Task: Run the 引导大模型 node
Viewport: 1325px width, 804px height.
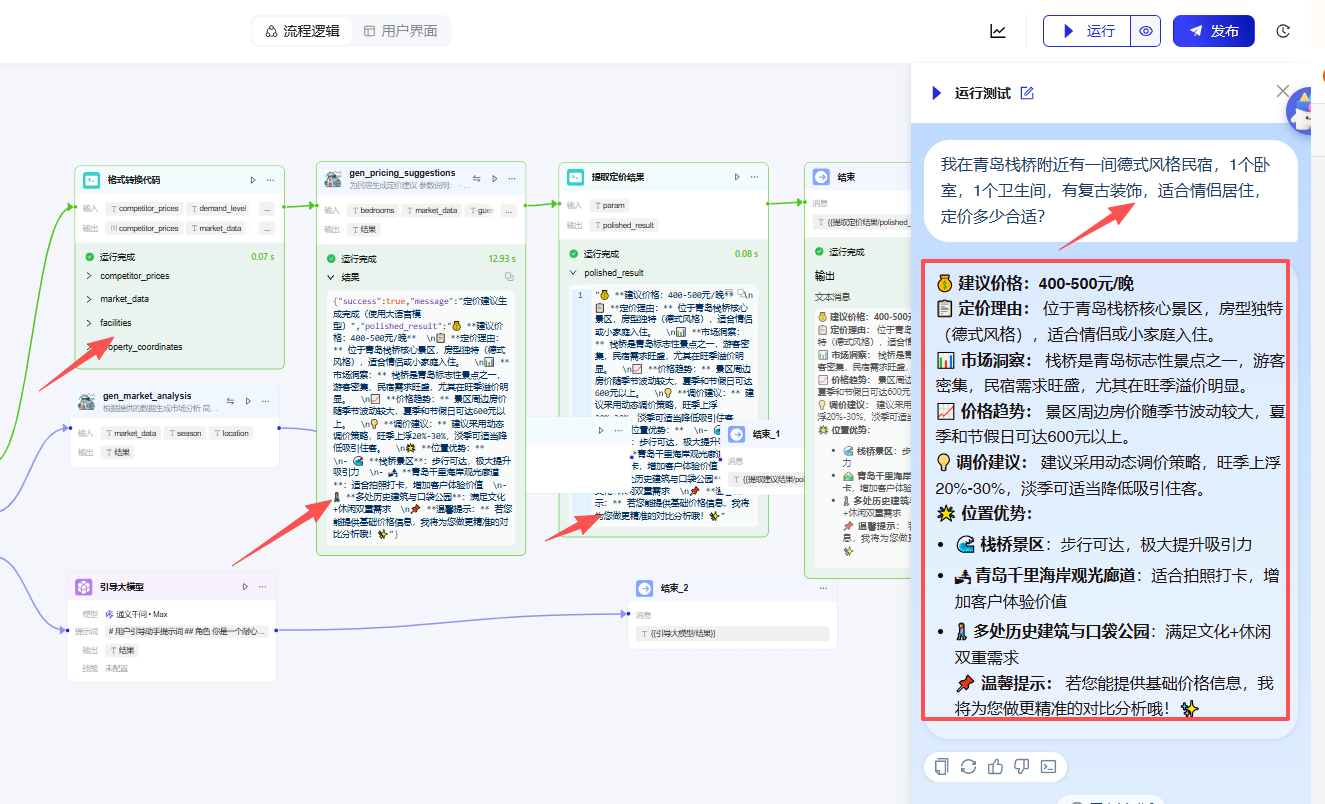Action: tap(245, 587)
